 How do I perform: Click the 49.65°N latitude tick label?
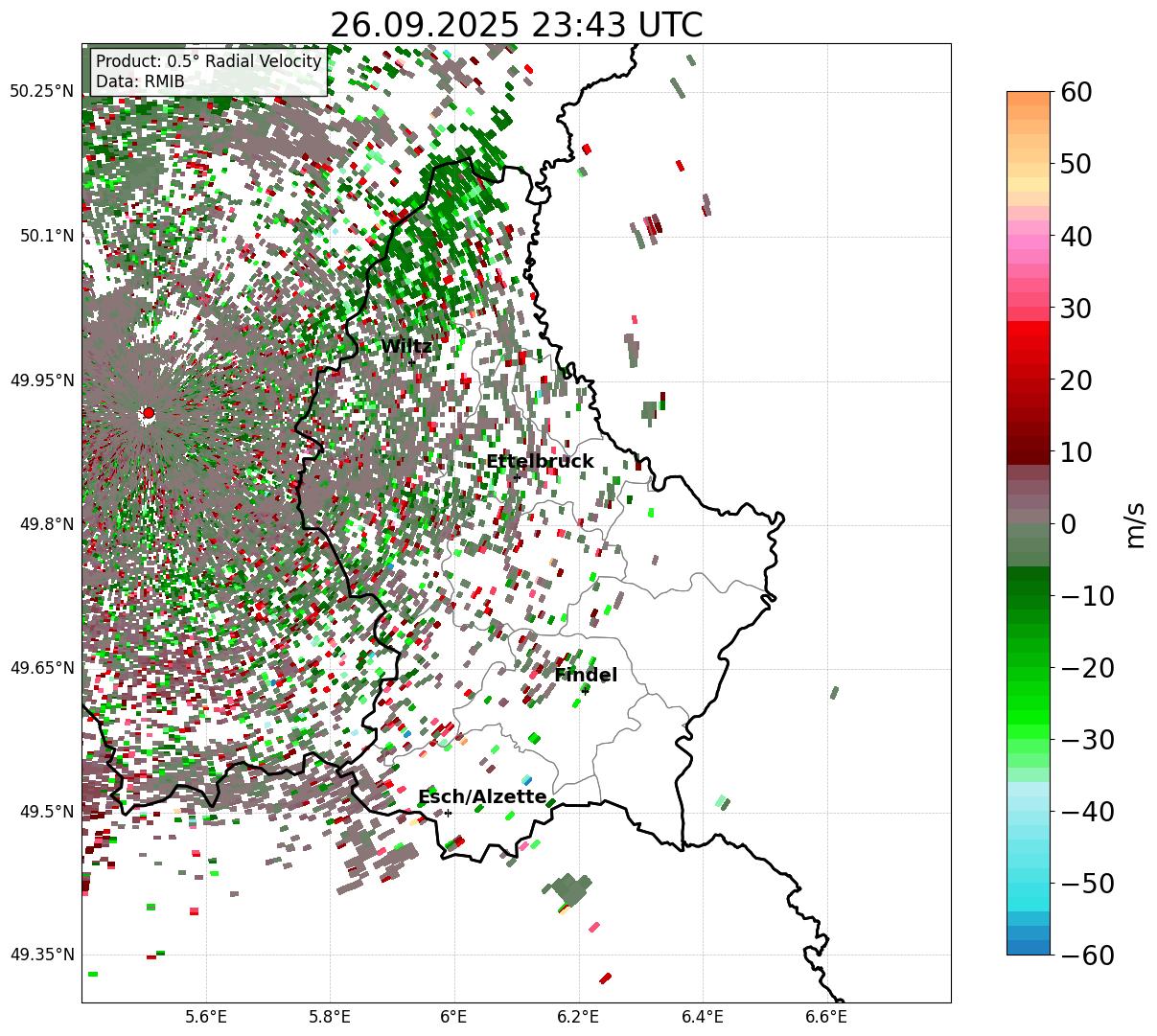point(41,668)
